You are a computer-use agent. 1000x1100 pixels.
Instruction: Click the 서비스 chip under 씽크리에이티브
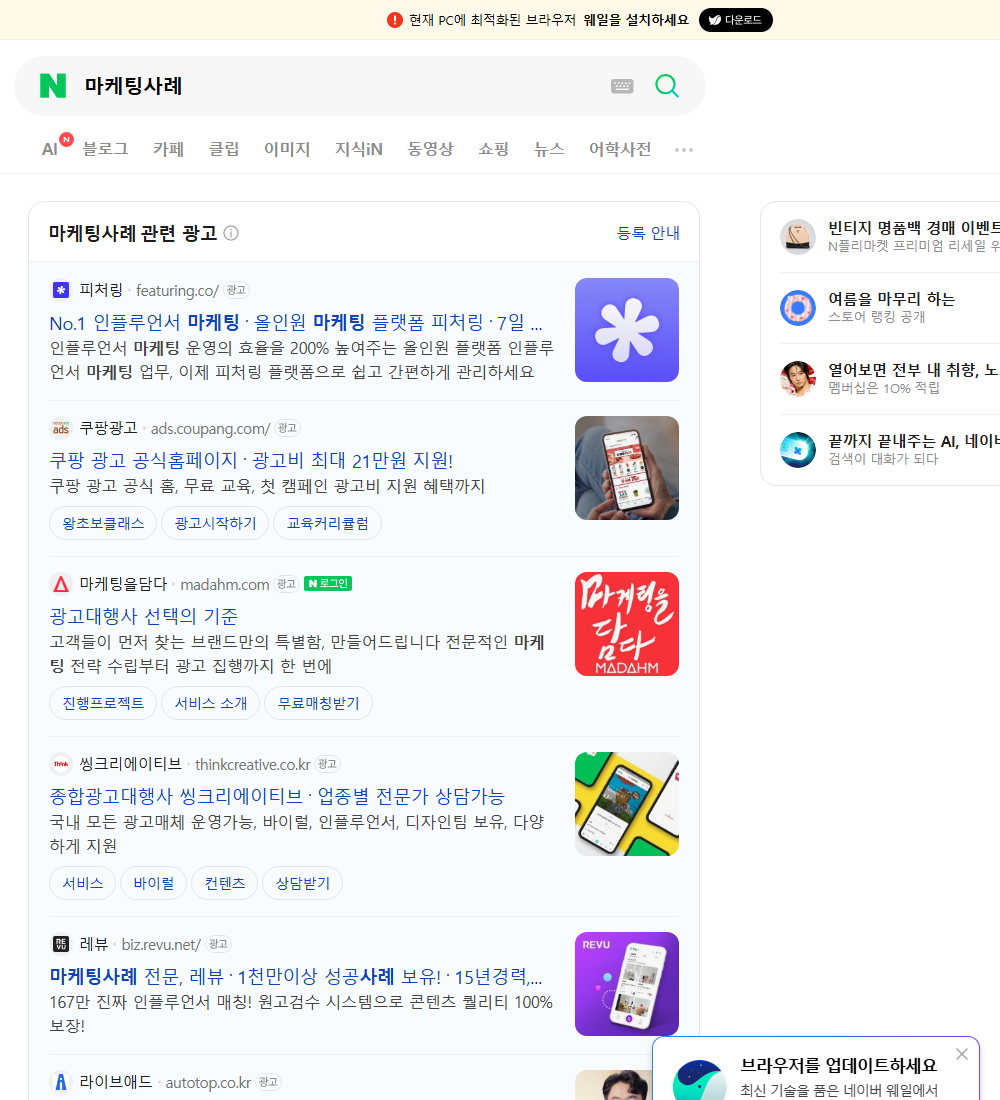[x=83, y=883]
